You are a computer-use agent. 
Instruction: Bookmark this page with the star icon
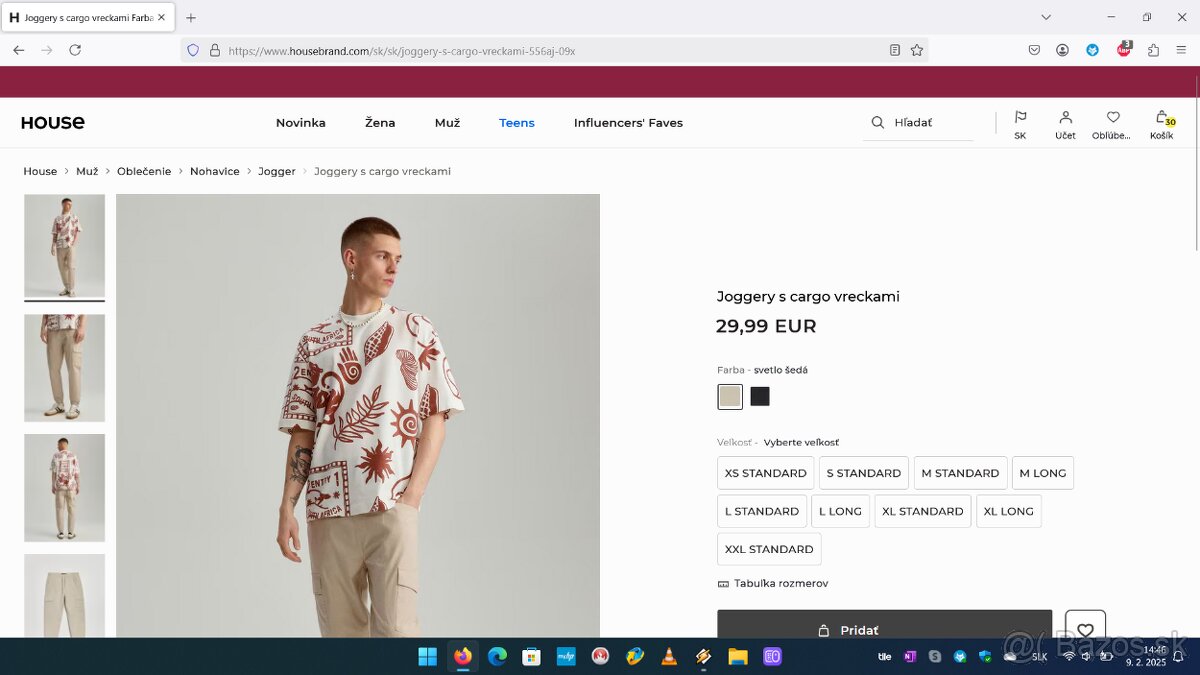[917, 50]
